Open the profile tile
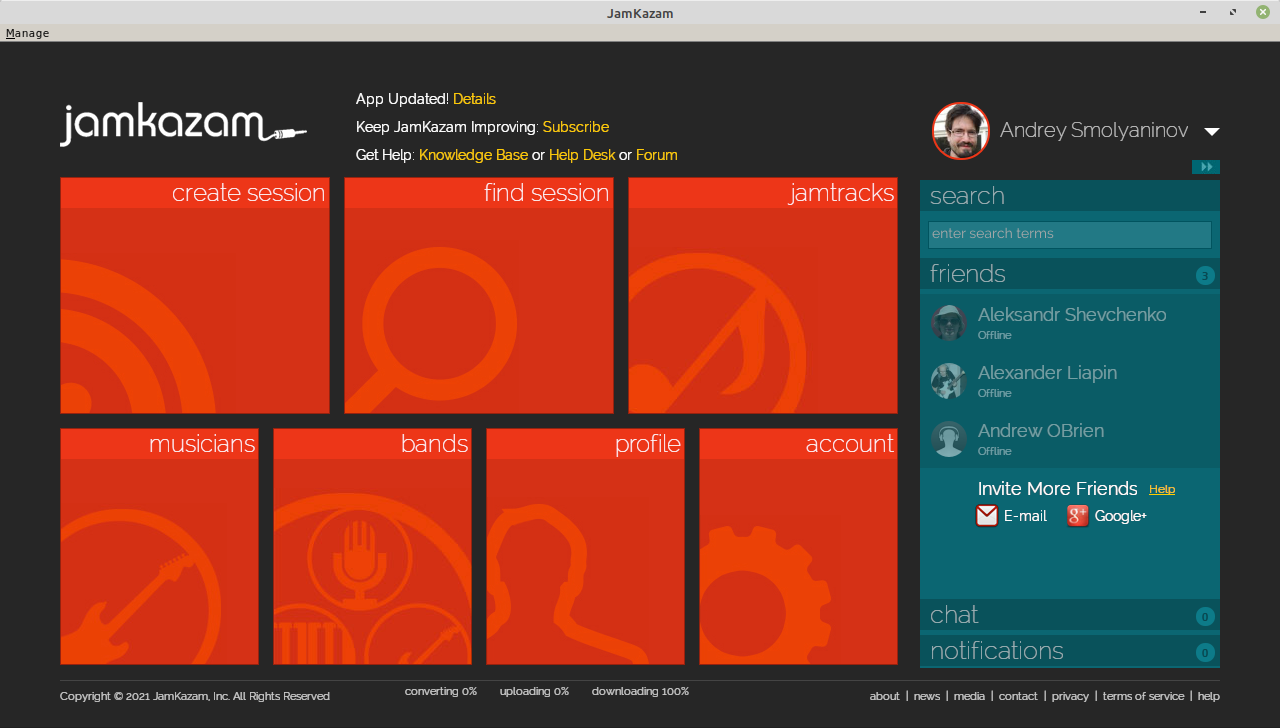This screenshot has height=728, width=1280. click(x=585, y=546)
